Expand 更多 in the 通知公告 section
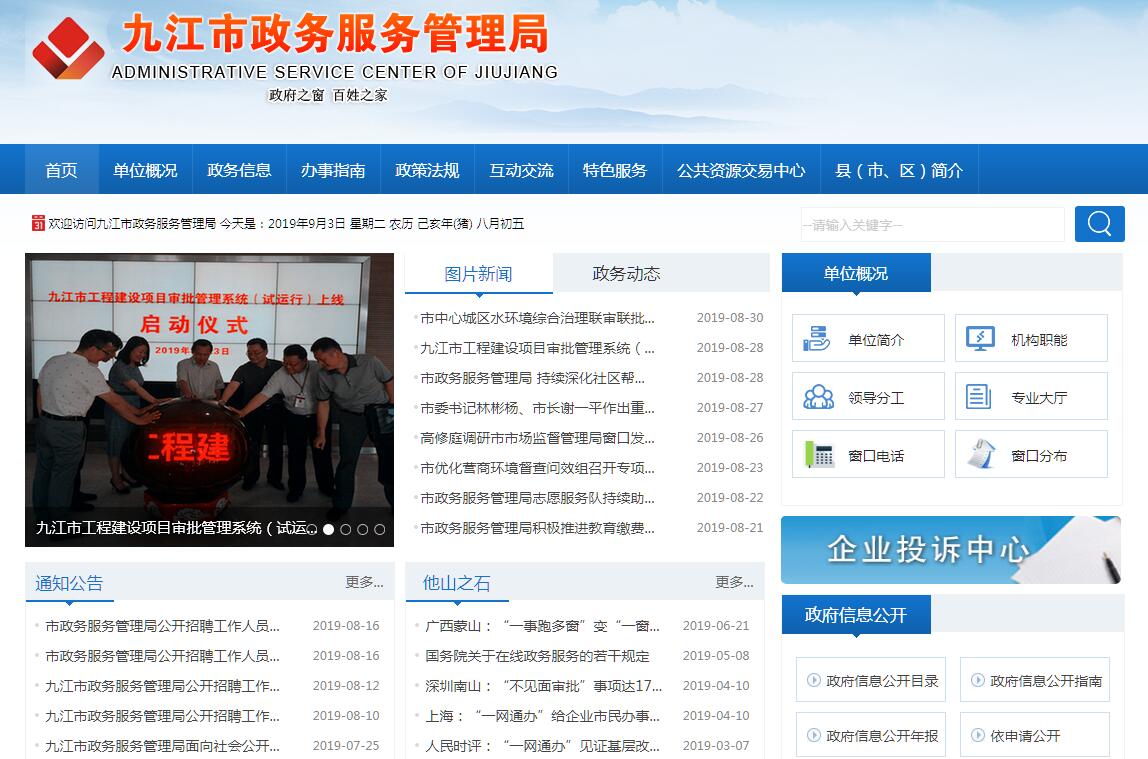The width and height of the screenshot is (1148, 759). coord(364,582)
